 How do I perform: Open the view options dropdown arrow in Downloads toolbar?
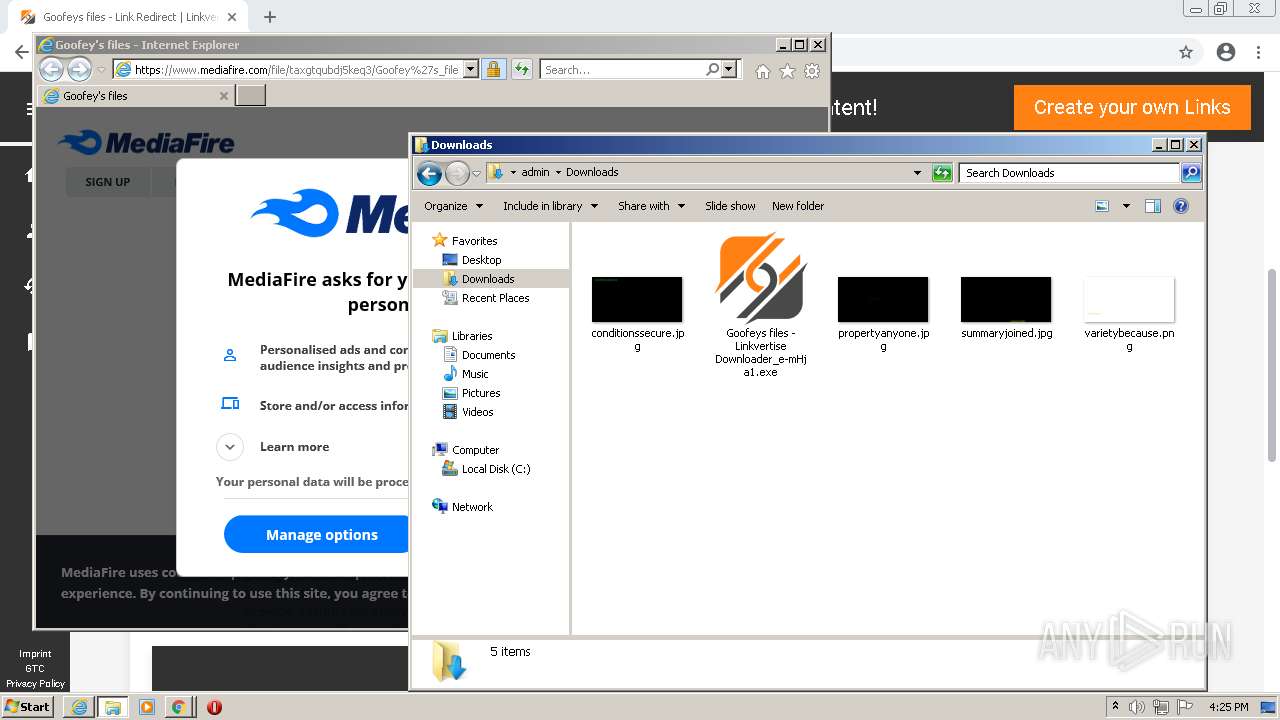click(x=1126, y=206)
